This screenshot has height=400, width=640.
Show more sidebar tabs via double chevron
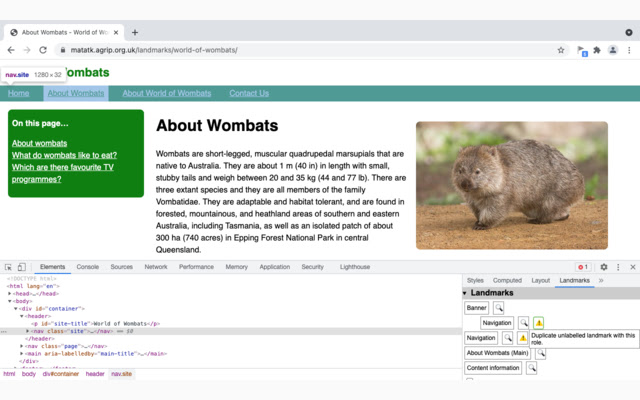click(601, 281)
